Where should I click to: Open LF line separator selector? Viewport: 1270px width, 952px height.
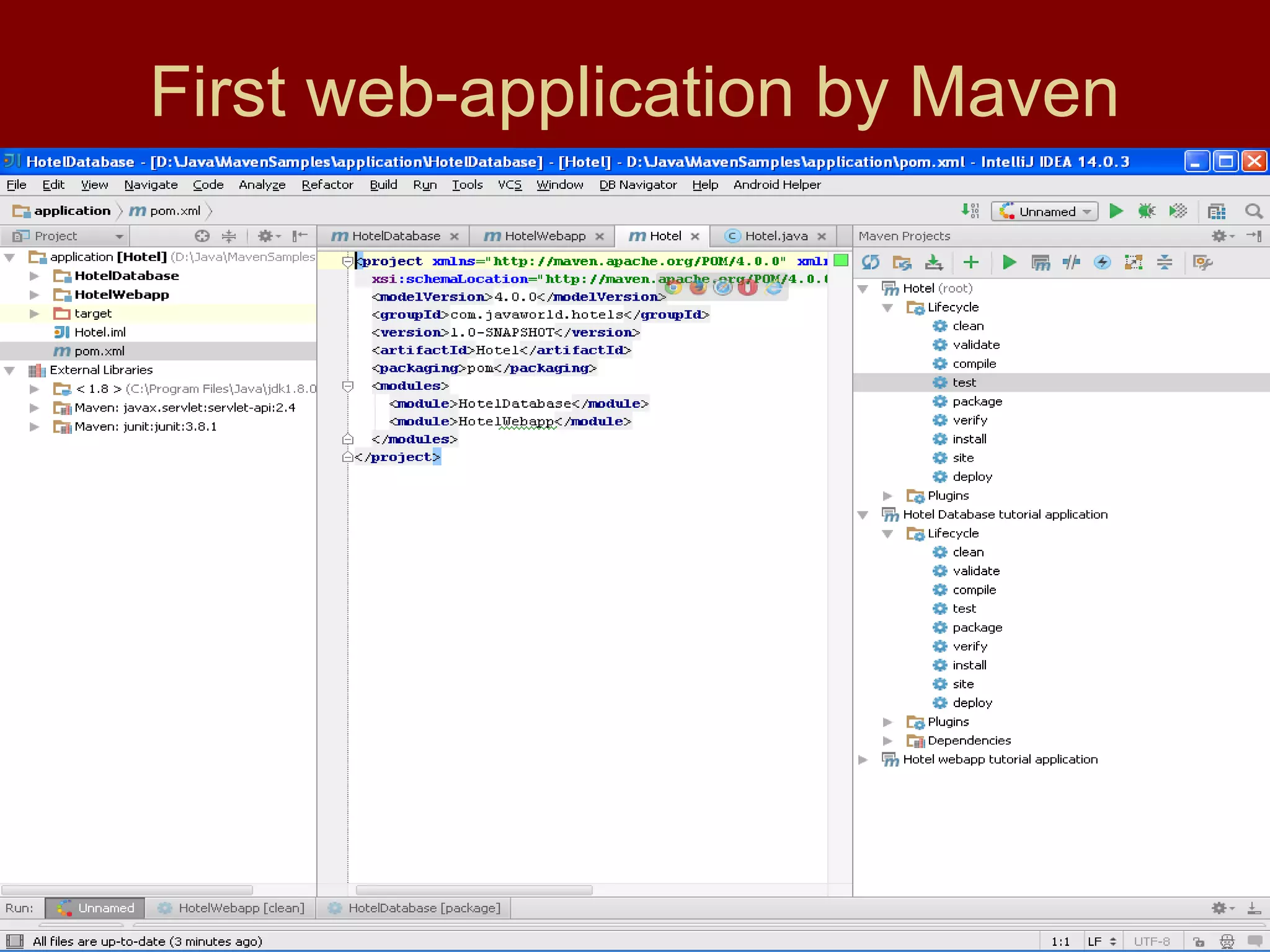pyautogui.click(x=1101, y=941)
